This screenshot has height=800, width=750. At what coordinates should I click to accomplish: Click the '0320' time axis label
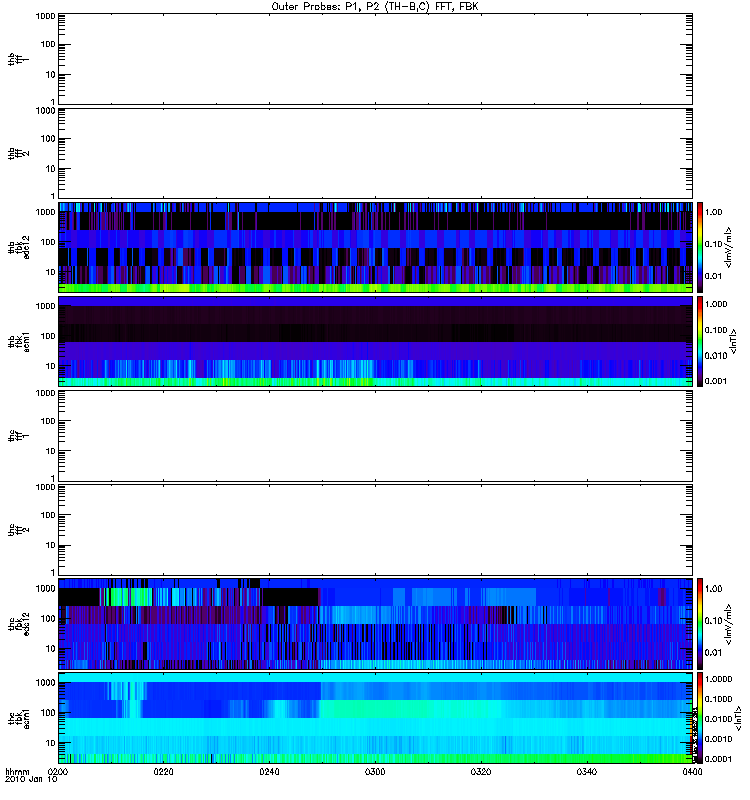(481, 772)
